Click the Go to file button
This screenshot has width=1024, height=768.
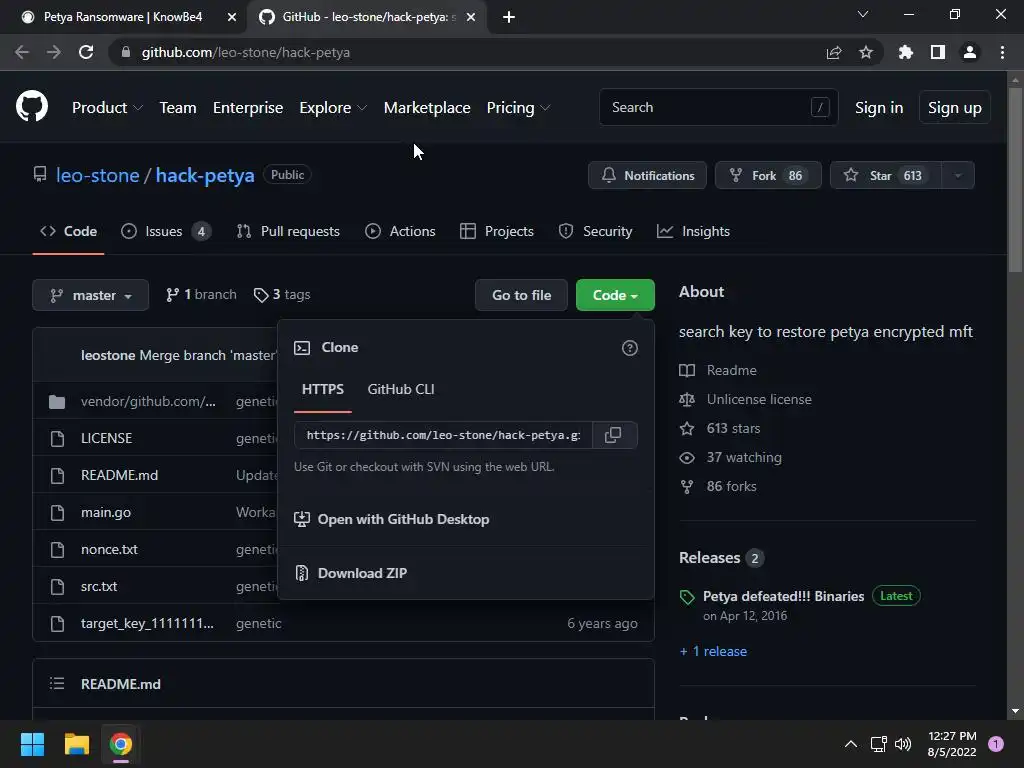[x=521, y=295]
